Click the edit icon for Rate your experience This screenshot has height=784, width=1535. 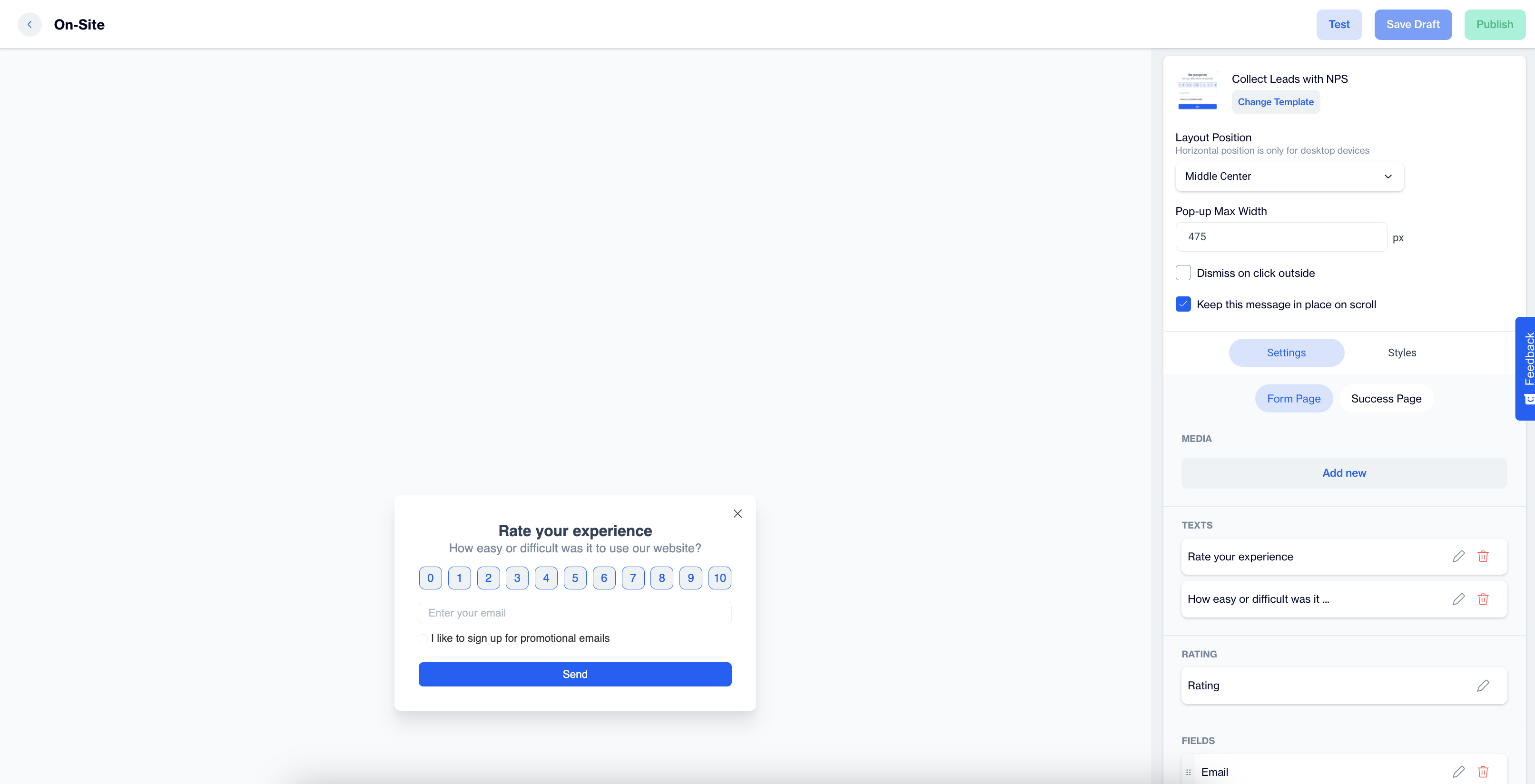pyautogui.click(x=1459, y=556)
